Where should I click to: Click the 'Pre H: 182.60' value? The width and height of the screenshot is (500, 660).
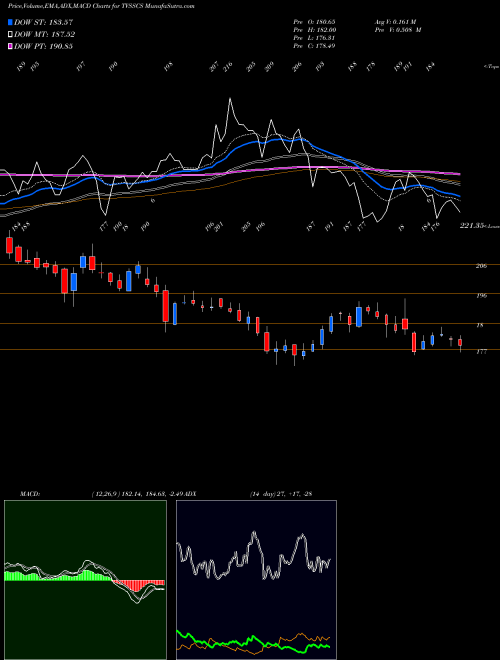tap(314, 30)
